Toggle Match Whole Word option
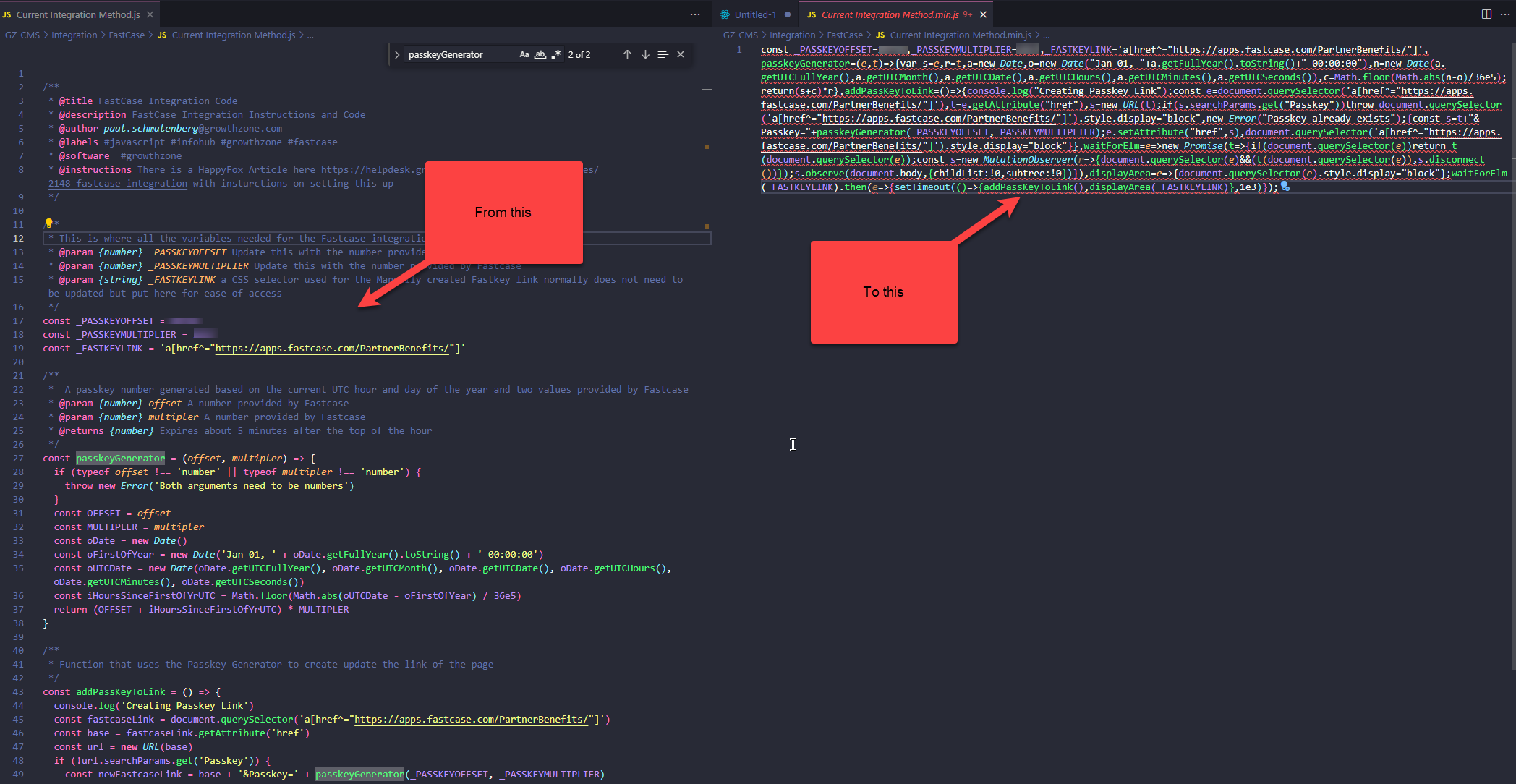Viewport: 1516px width, 784px height. click(540, 55)
